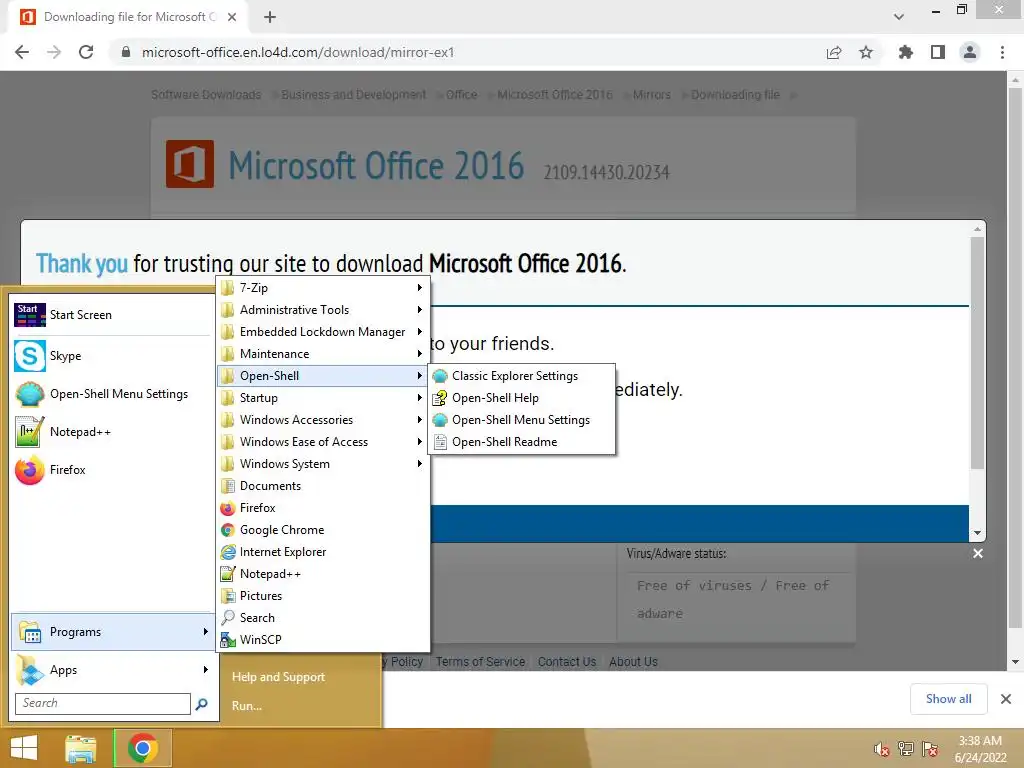Open Action Center flag tray icon

(930, 749)
